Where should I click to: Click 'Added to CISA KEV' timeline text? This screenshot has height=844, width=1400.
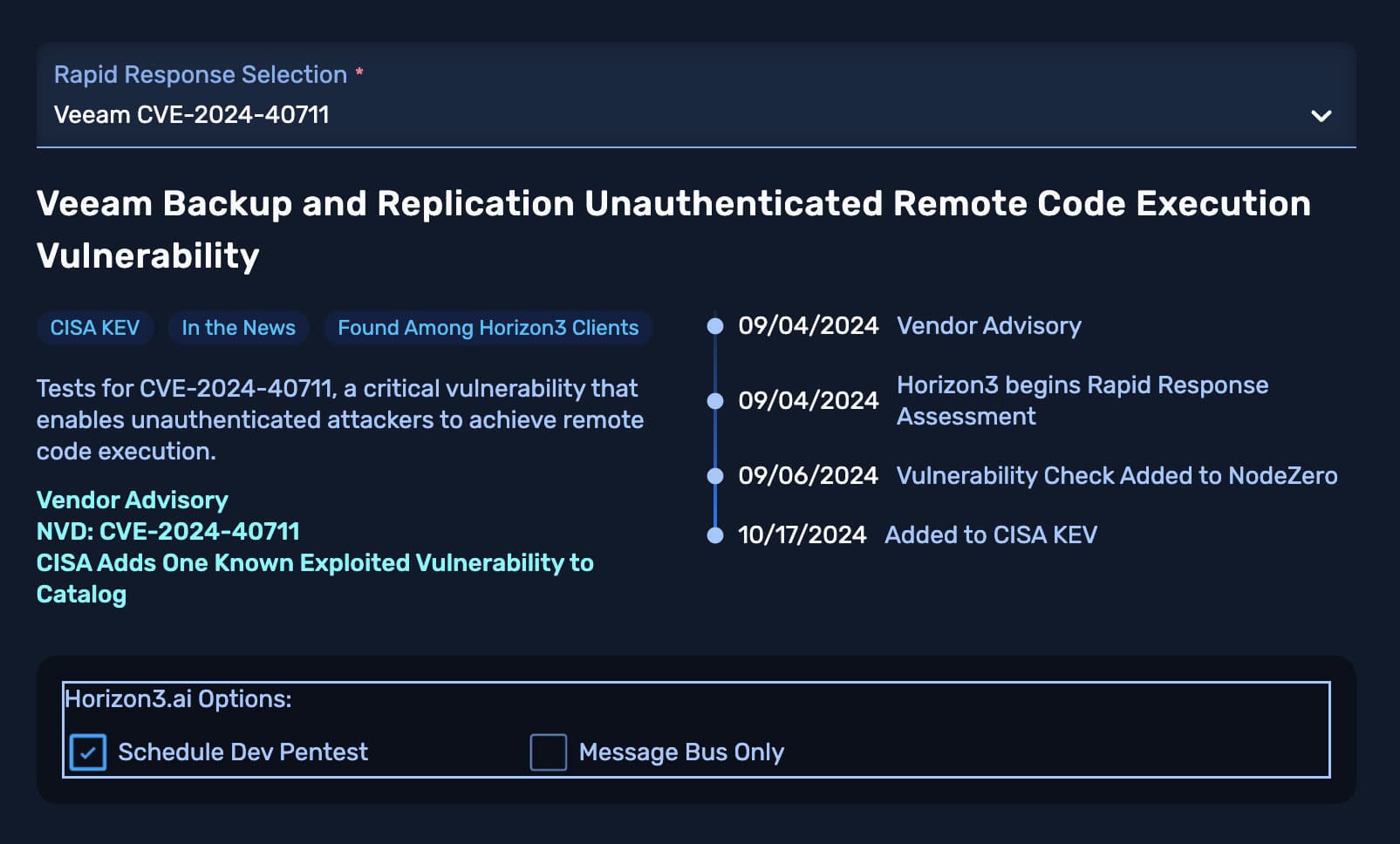point(991,535)
